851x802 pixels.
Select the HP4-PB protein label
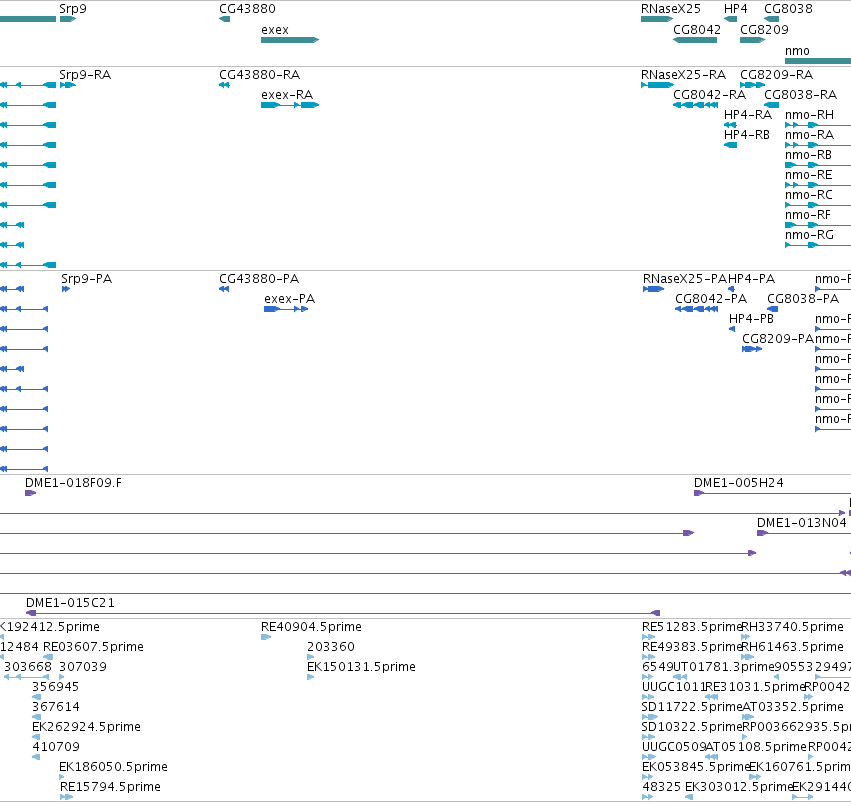751,319
